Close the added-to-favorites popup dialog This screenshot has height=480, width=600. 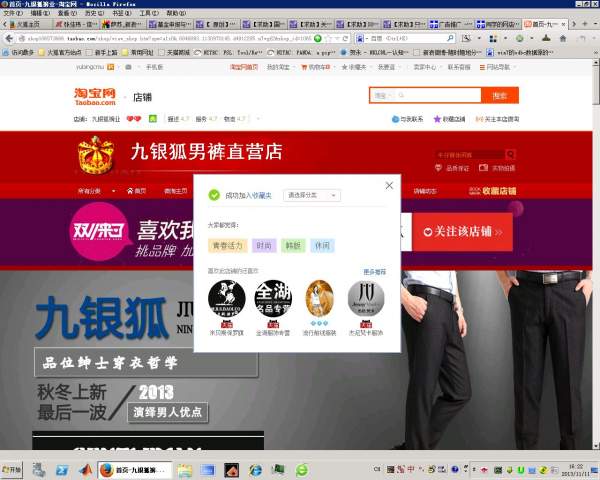click(x=389, y=186)
